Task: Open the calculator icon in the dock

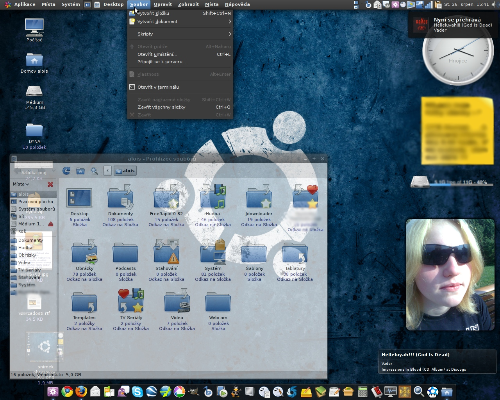Action: pos(362,392)
